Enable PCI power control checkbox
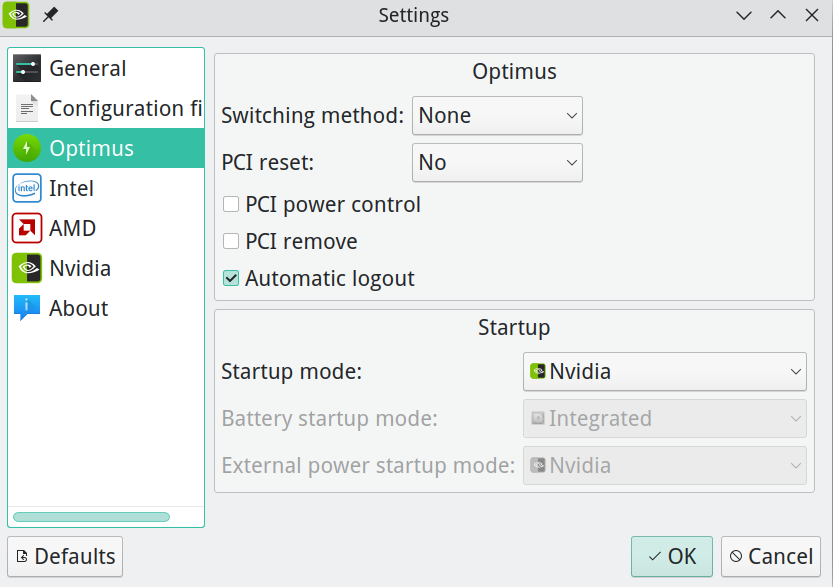The width and height of the screenshot is (833, 587). tap(231, 204)
